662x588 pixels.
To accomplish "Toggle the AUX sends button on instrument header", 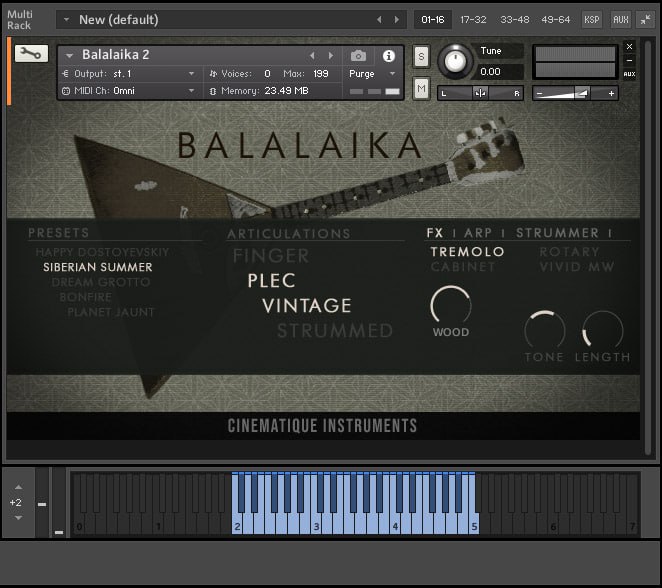I will 629,74.
